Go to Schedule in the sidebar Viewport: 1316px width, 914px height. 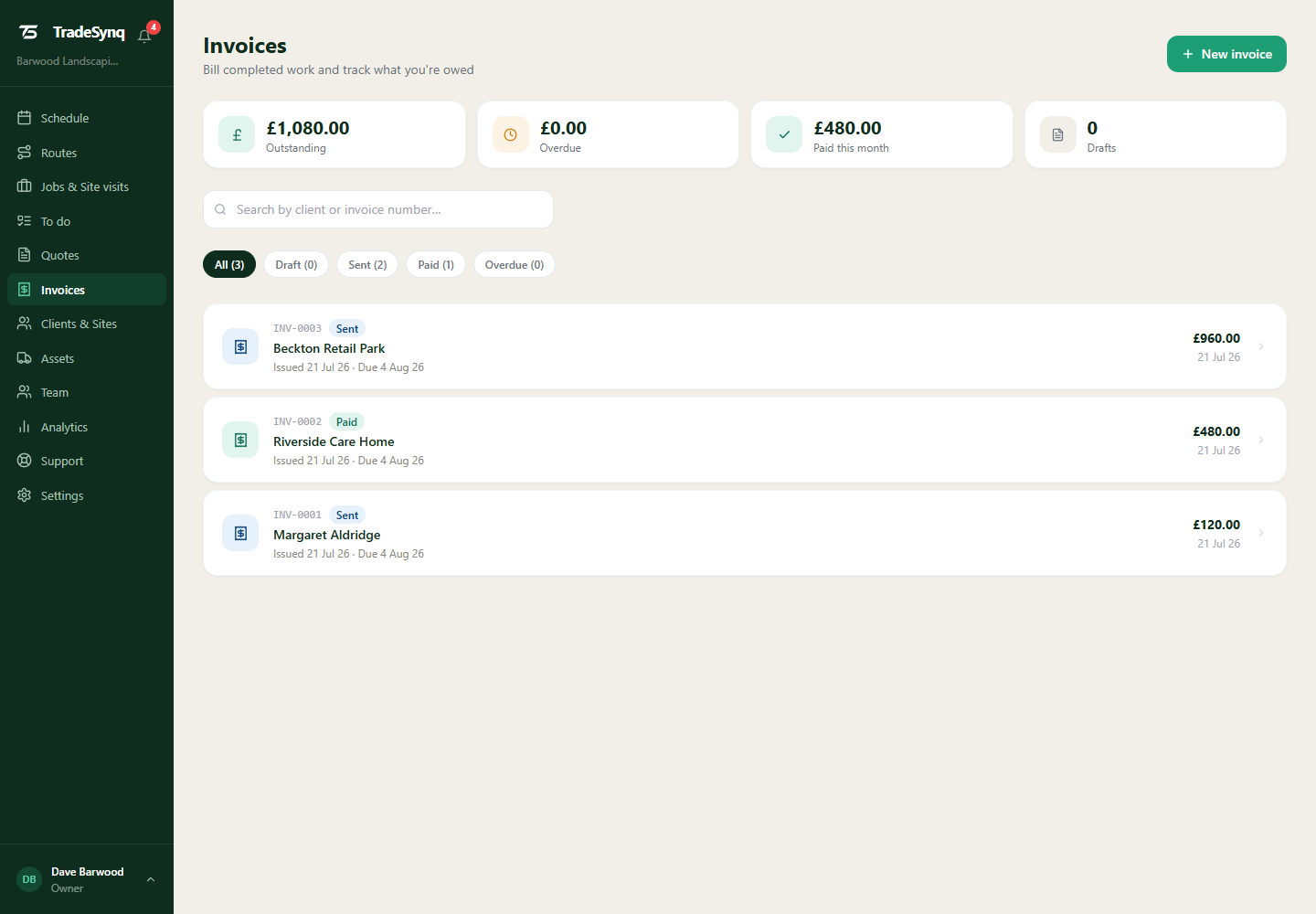coord(87,118)
